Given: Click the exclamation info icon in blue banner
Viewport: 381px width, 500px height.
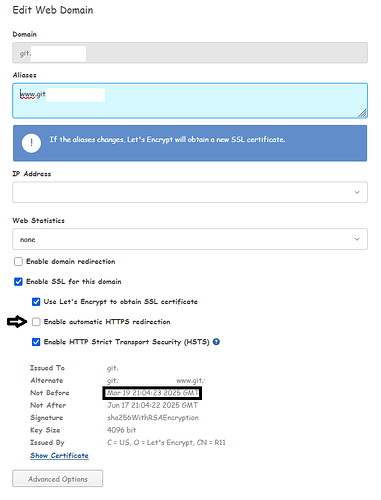Looking at the screenshot, I should 31,143.
